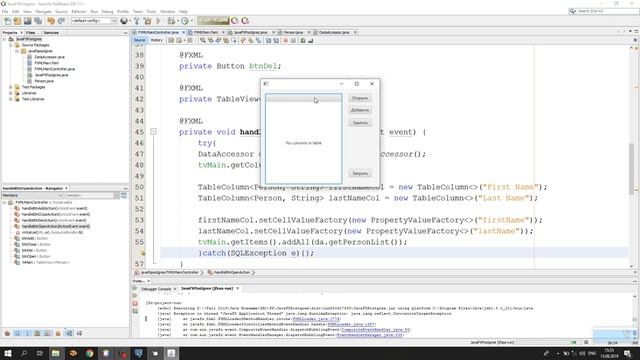Expand the Test Packages node

pyautogui.click(x=11, y=87)
